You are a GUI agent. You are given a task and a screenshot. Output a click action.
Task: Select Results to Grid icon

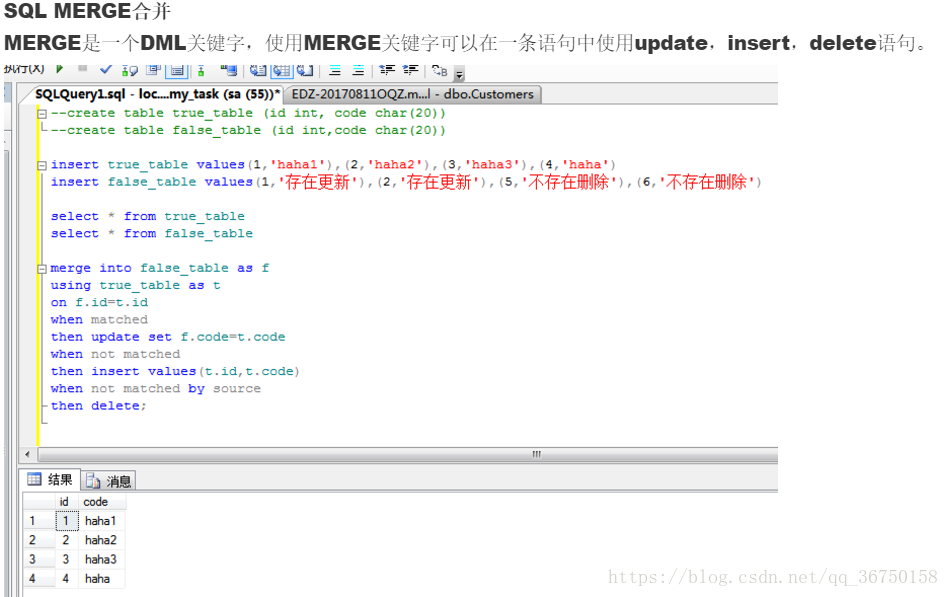click(281, 71)
